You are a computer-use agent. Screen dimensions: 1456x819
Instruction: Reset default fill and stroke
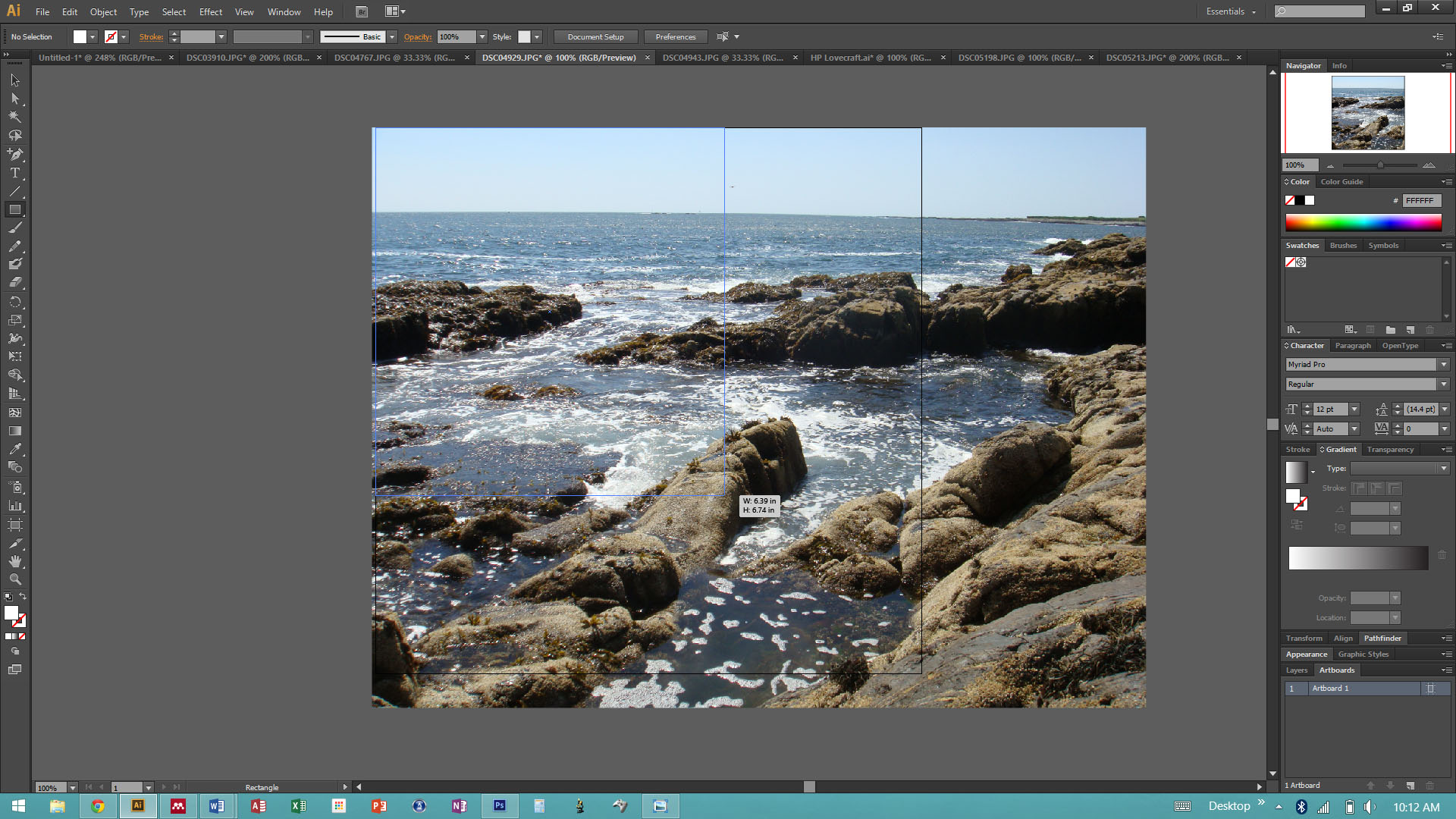click(8, 597)
